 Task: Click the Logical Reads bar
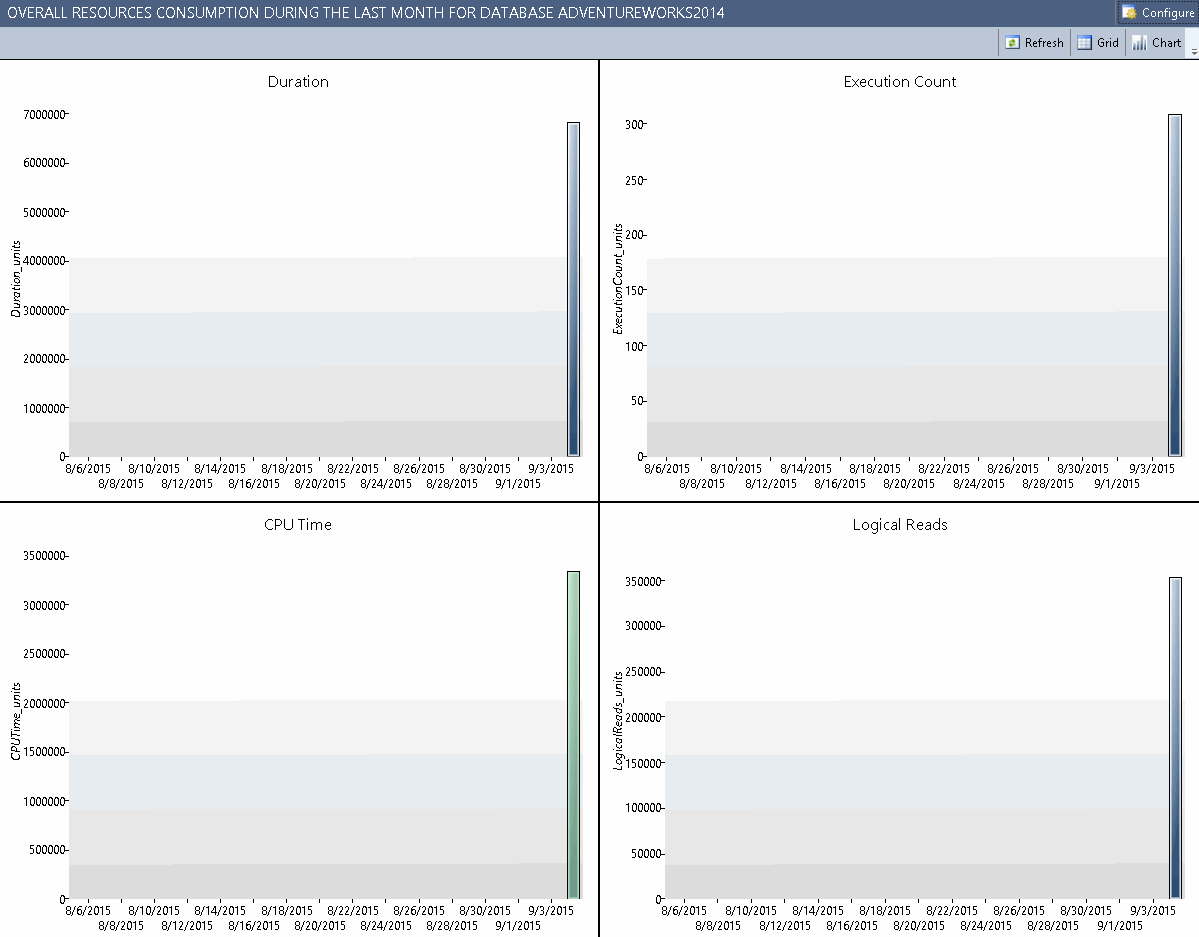[1173, 735]
